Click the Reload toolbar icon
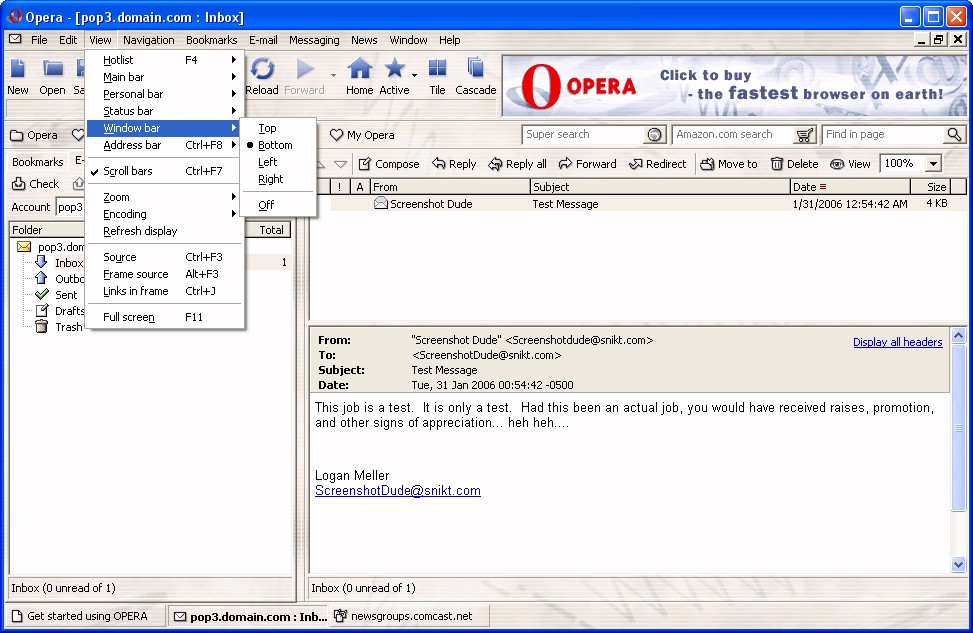Screen dimensions: 973x633 tap(262, 70)
